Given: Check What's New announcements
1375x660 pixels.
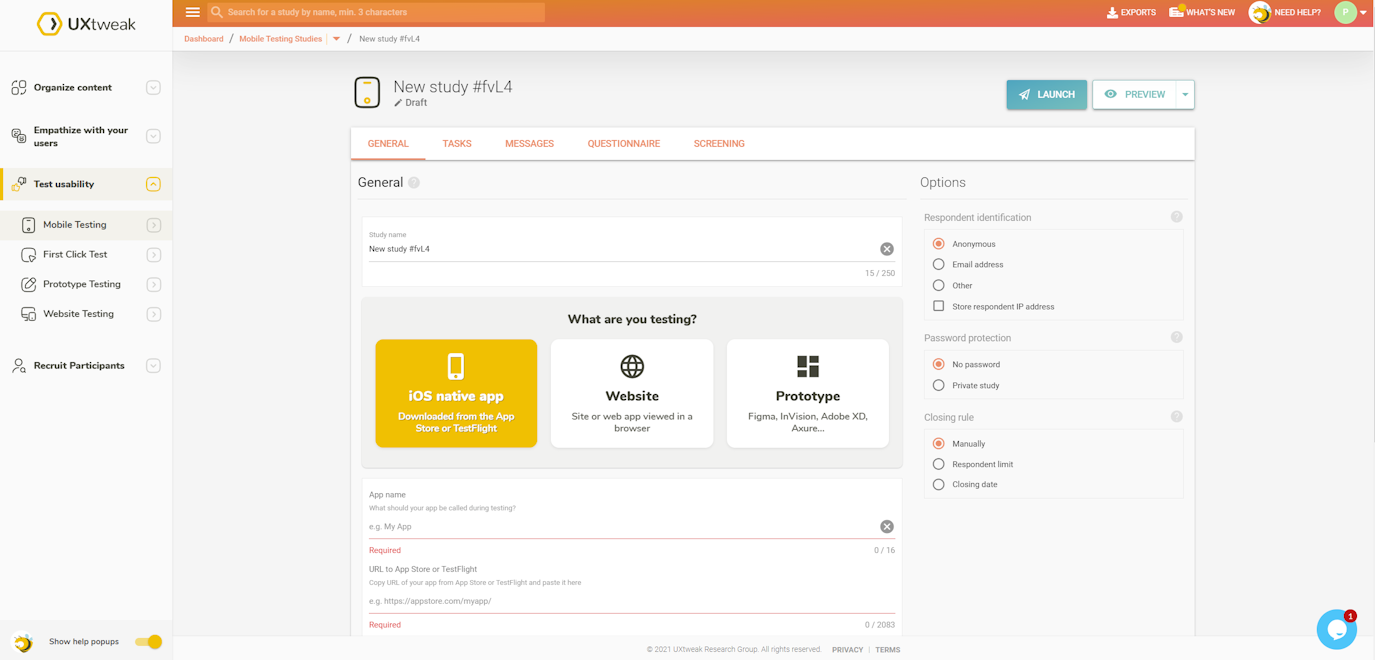Looking at the screenshot, I should 1202,12.
